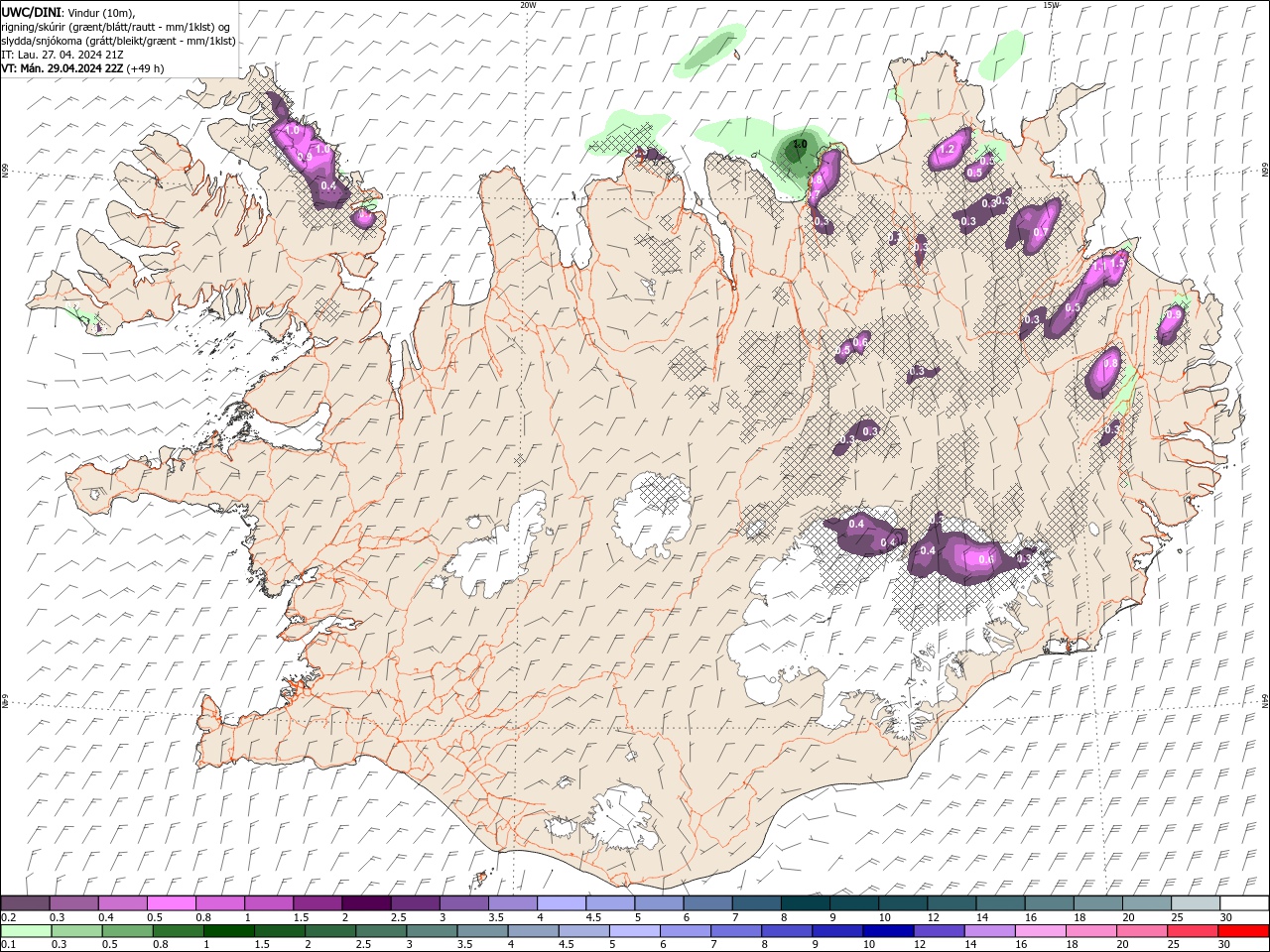Click the '15W' longitude label at top
Image resolution: width=1270 pixels, height=952 pixels.
pyautogui.click(x=1051, y=5)
